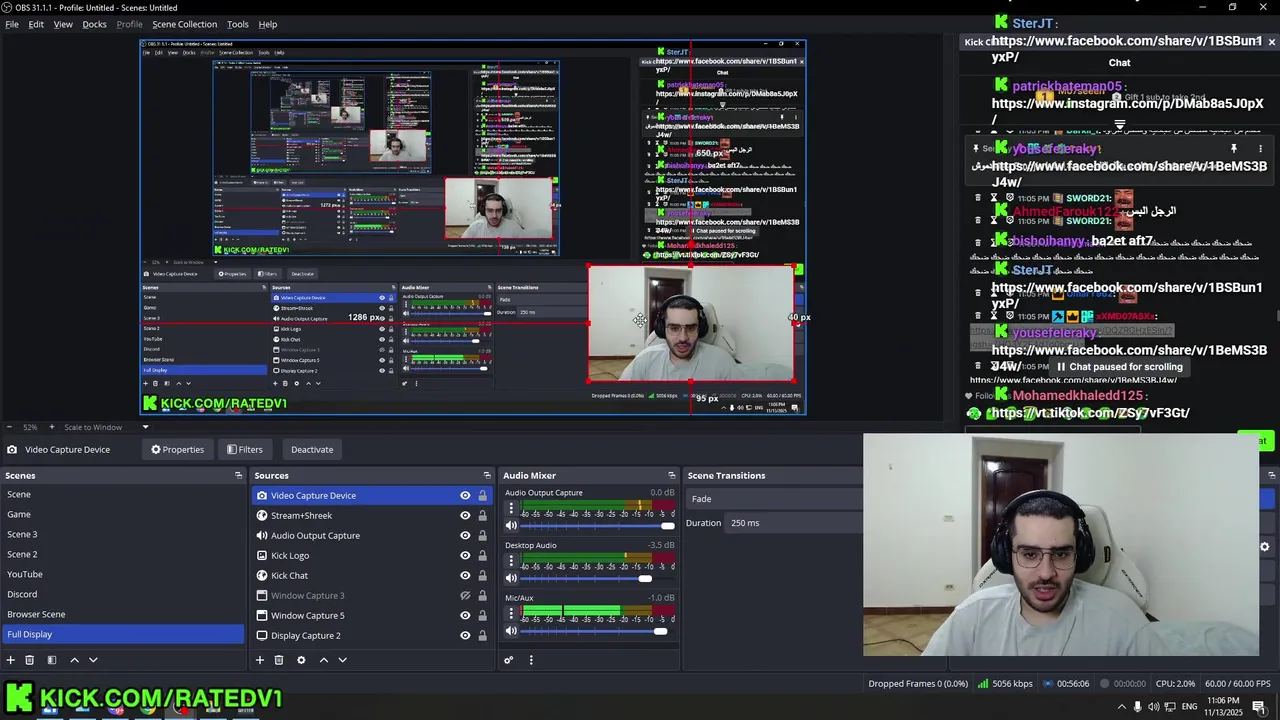Open settings gear in the Controls dock
The image size is (1280, 720).
pos(1264,547)
